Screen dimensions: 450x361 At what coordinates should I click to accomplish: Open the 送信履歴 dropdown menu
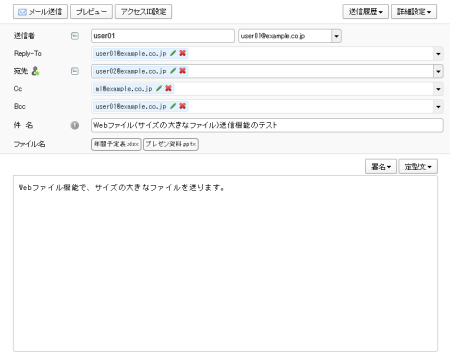[x=365, y=12]
